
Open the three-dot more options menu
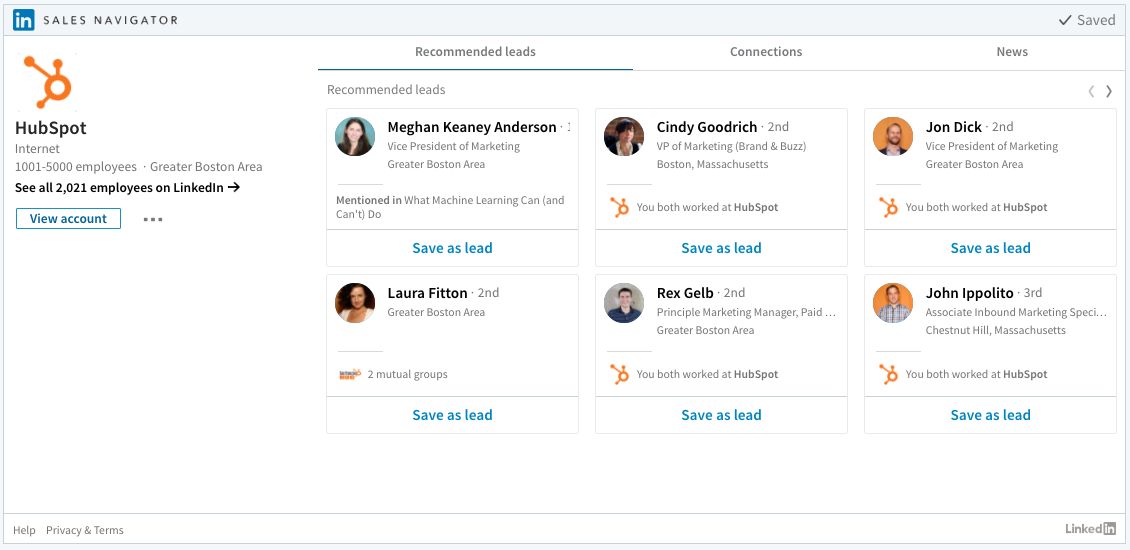(153, 219)
